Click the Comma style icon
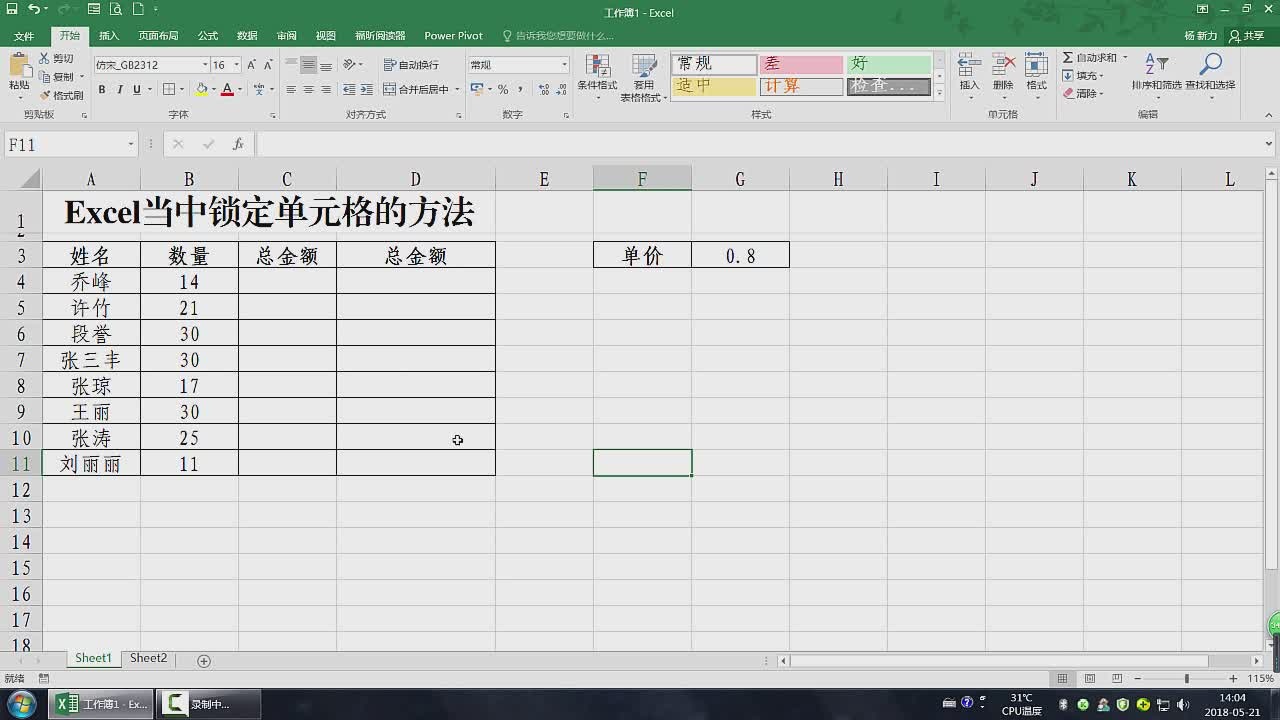The image size is (1280, 720). pos(520,89)
